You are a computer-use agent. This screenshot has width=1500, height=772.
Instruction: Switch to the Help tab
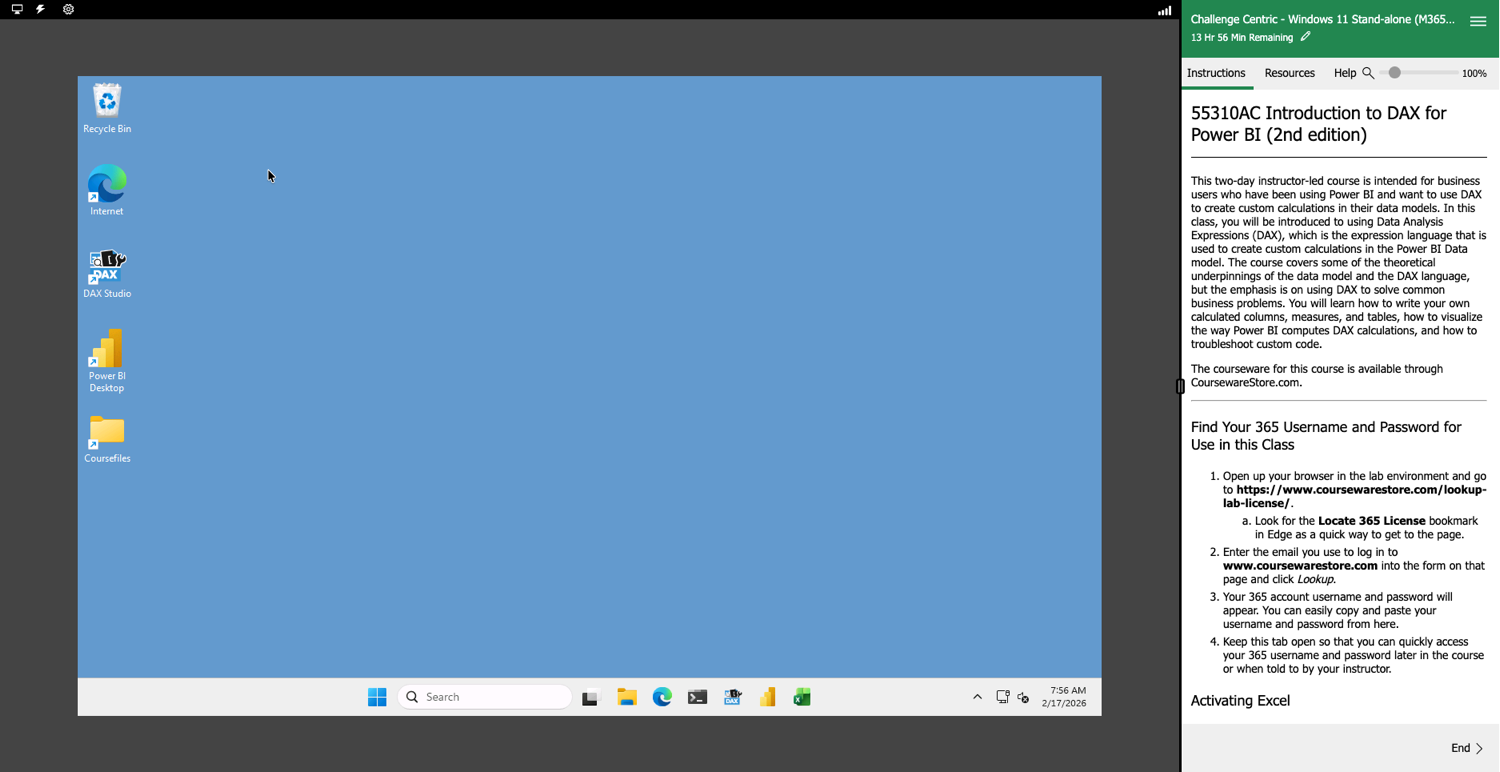[x=1344, y=73]
